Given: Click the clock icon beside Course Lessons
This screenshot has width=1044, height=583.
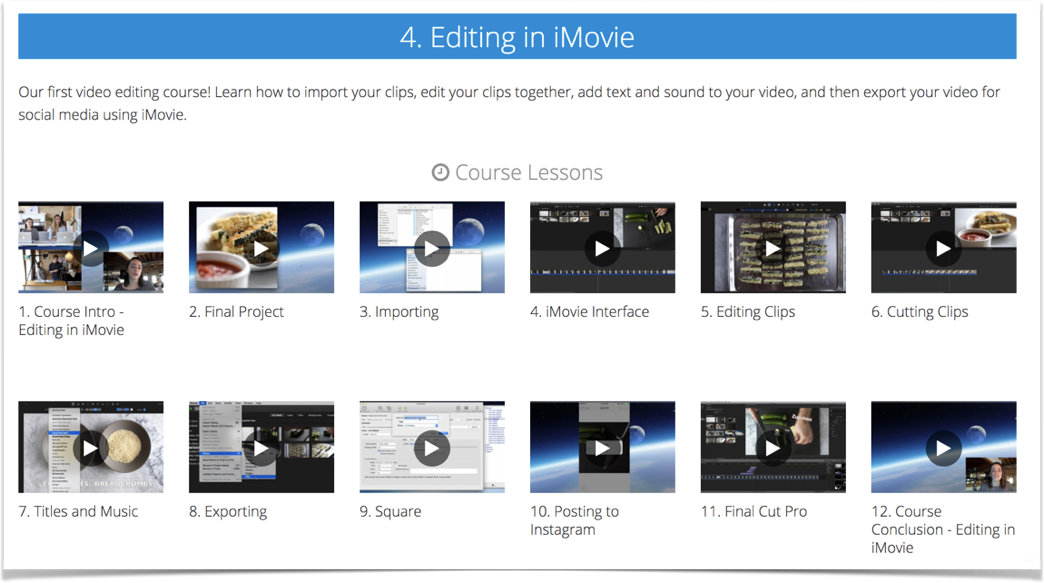Looking at the screenshot, I should tap(440, 172).
